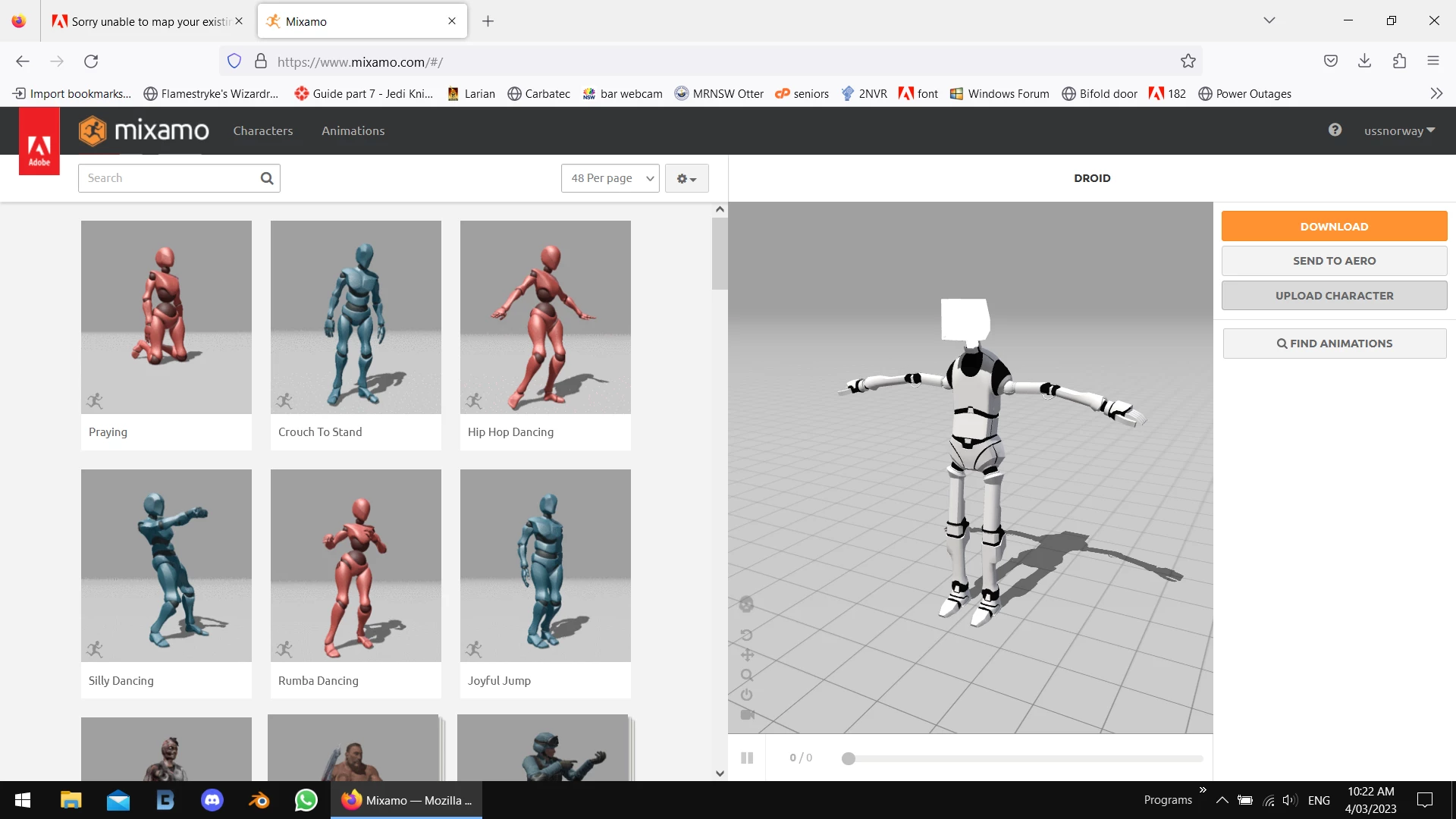
Task: Click the pan view arrows icon
Action: [747, 654]
